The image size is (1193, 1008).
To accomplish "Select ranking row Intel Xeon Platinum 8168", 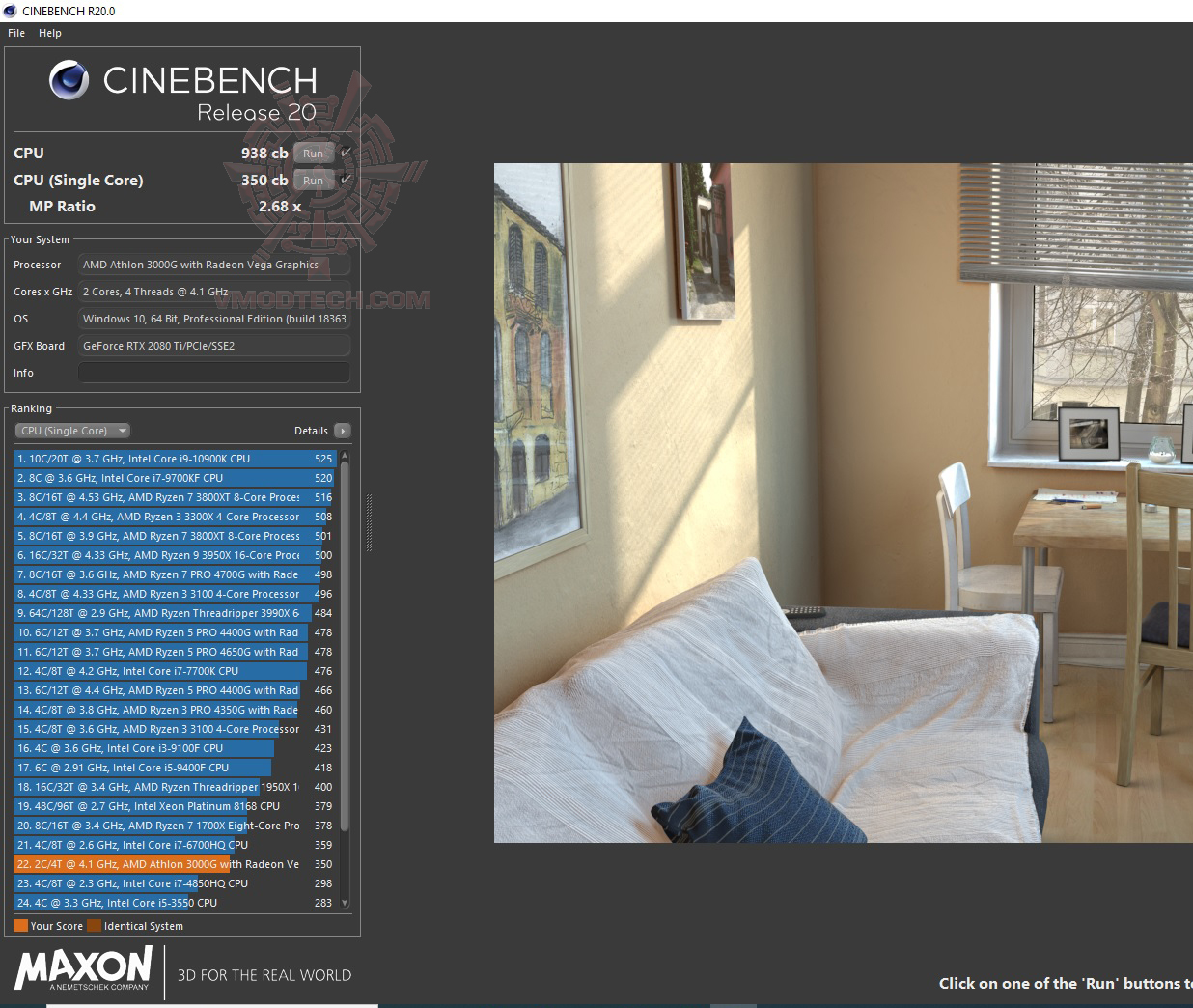I will [x=175, y=806].
